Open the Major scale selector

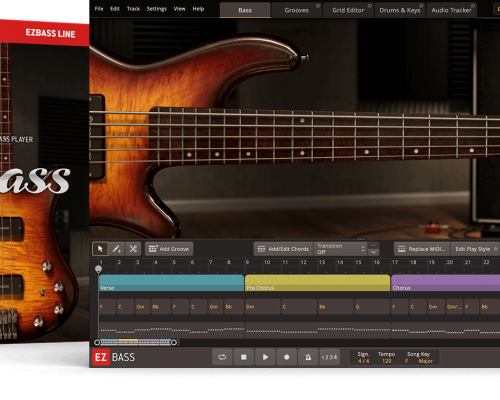click(x=426, y=361)
